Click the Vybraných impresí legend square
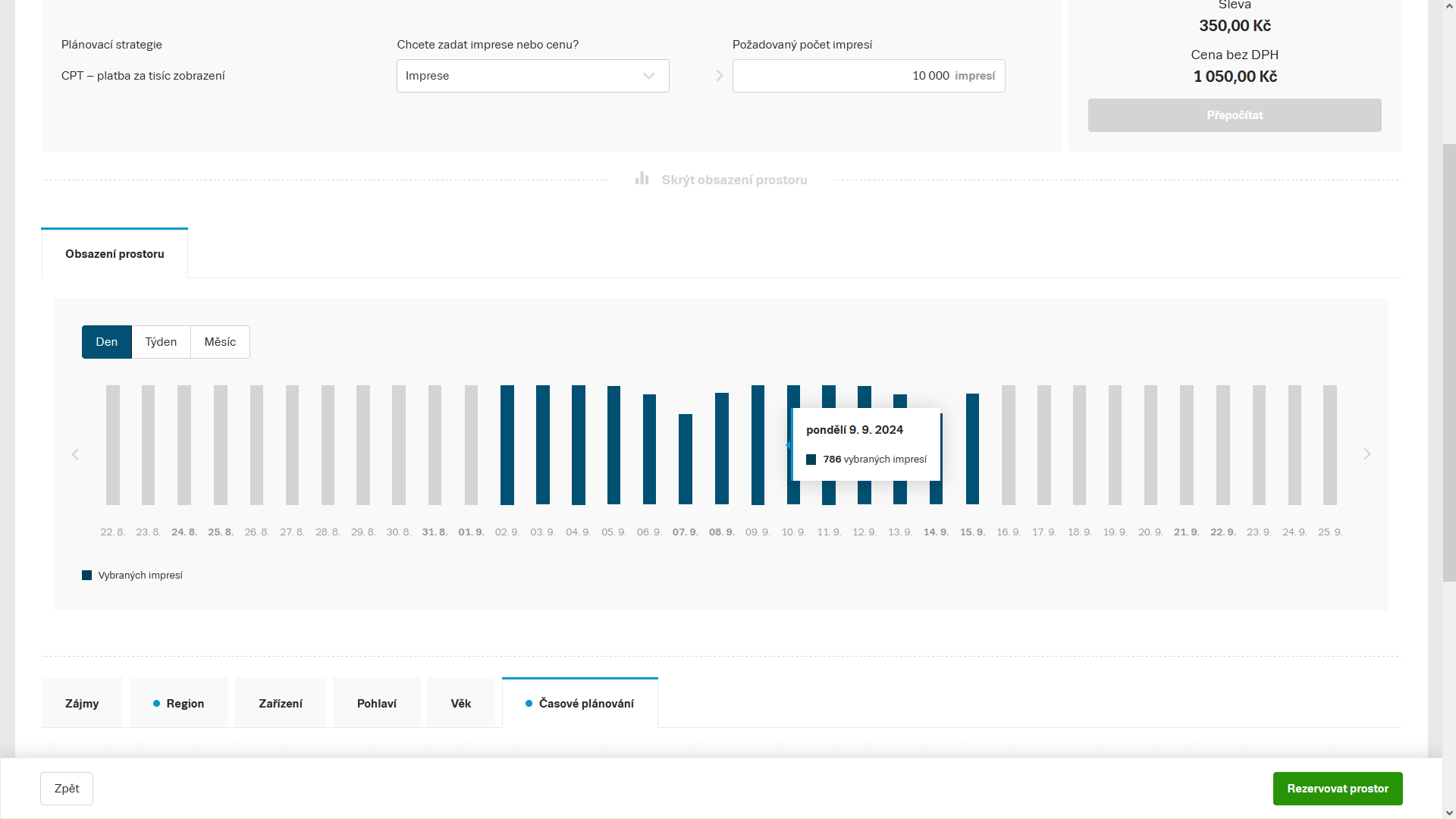Viewport: 1456px width, 819px height. click(86, 576)
